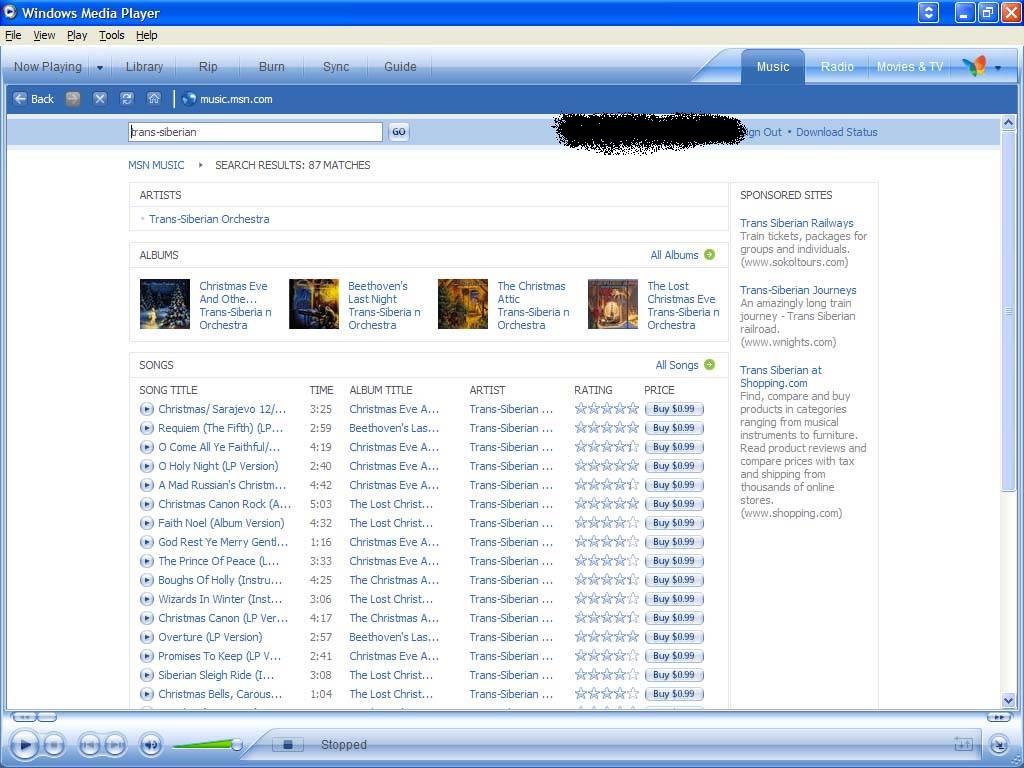Go to the Home page icon
The image size is (1024, 768).
153,99
